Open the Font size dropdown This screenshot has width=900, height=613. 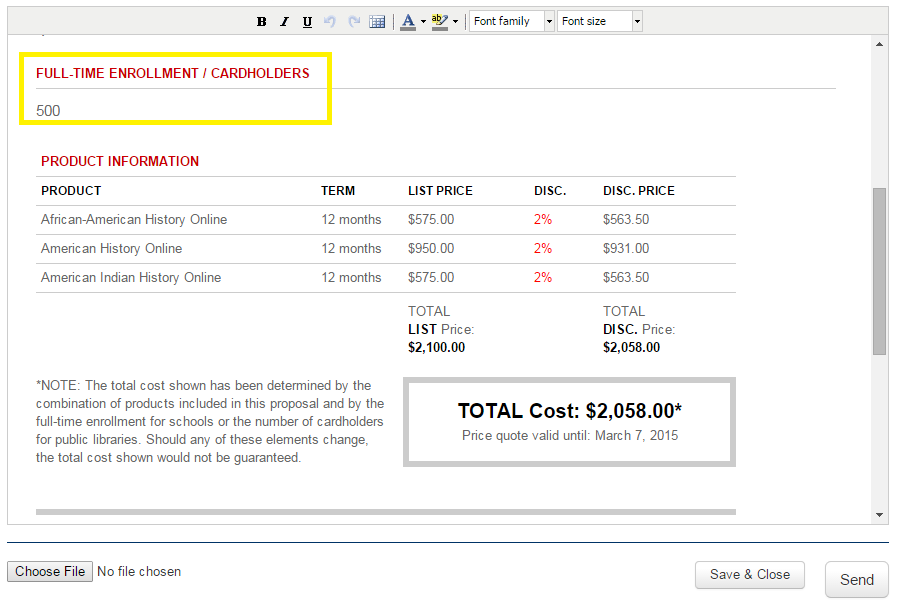(600, 21)
